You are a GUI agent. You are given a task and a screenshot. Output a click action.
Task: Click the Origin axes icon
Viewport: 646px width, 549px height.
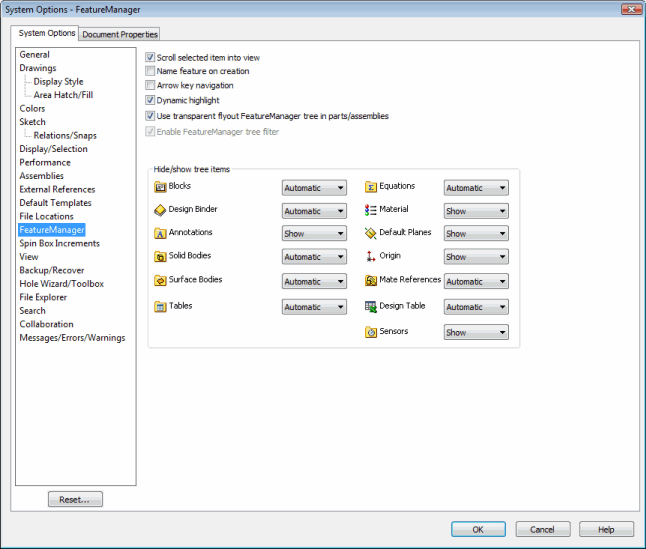[x=371, y=257]
